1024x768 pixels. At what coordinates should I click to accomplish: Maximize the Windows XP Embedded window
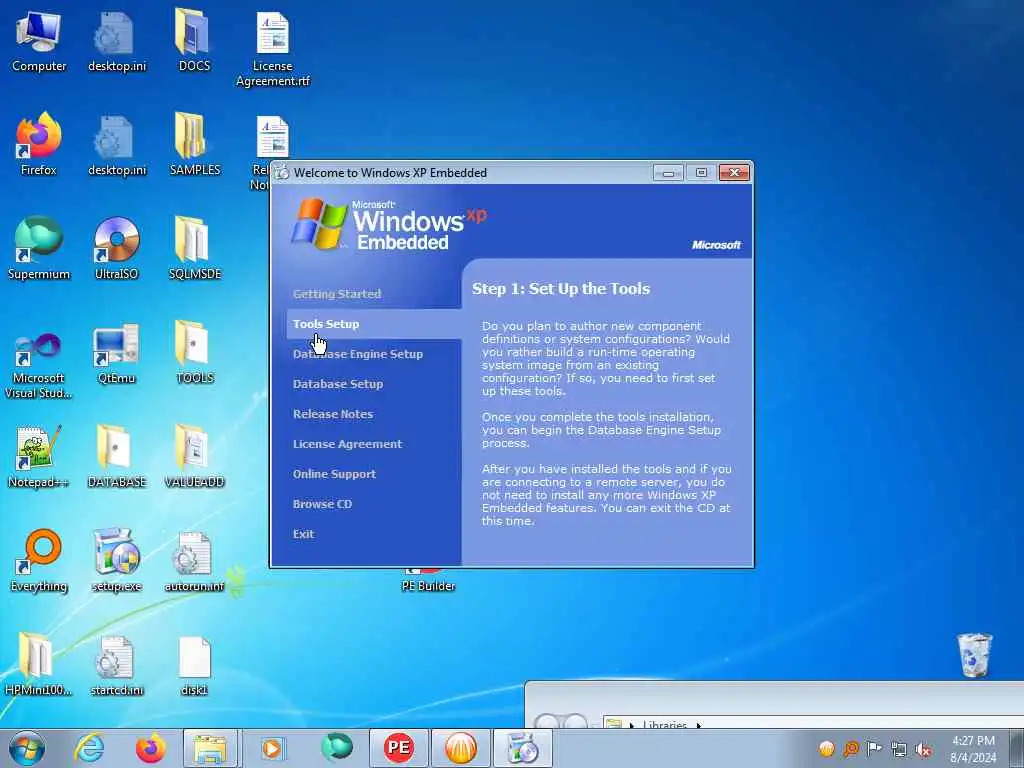tap(701, 172)
